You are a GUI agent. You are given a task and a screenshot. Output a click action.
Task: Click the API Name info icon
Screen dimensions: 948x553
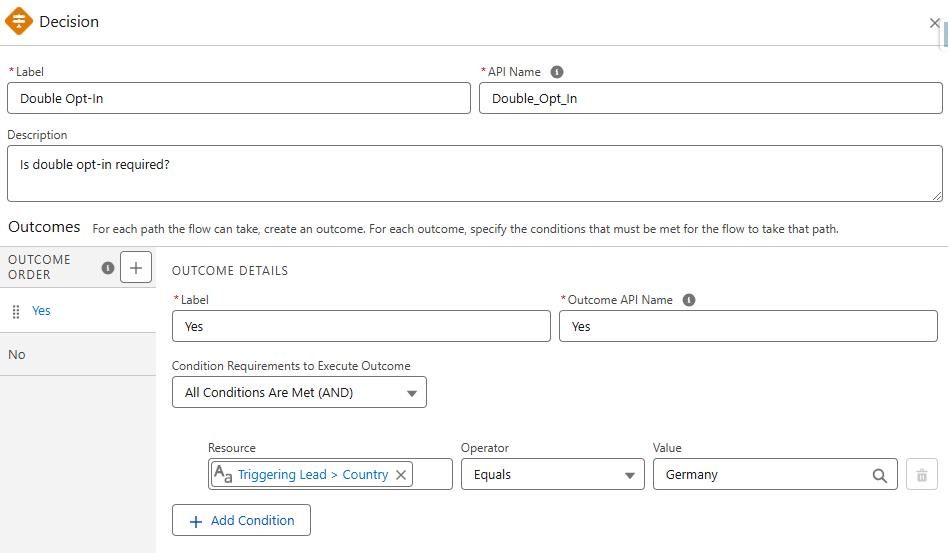557,72
